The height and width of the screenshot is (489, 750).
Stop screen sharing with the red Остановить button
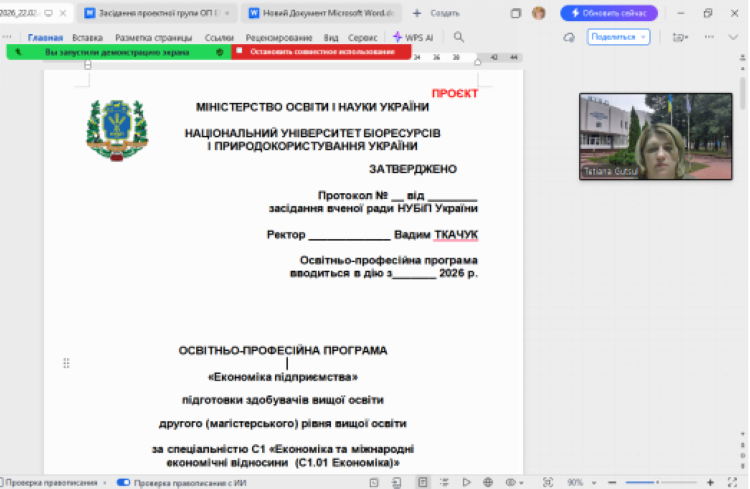pyautogui.click(x=321, y=52)
